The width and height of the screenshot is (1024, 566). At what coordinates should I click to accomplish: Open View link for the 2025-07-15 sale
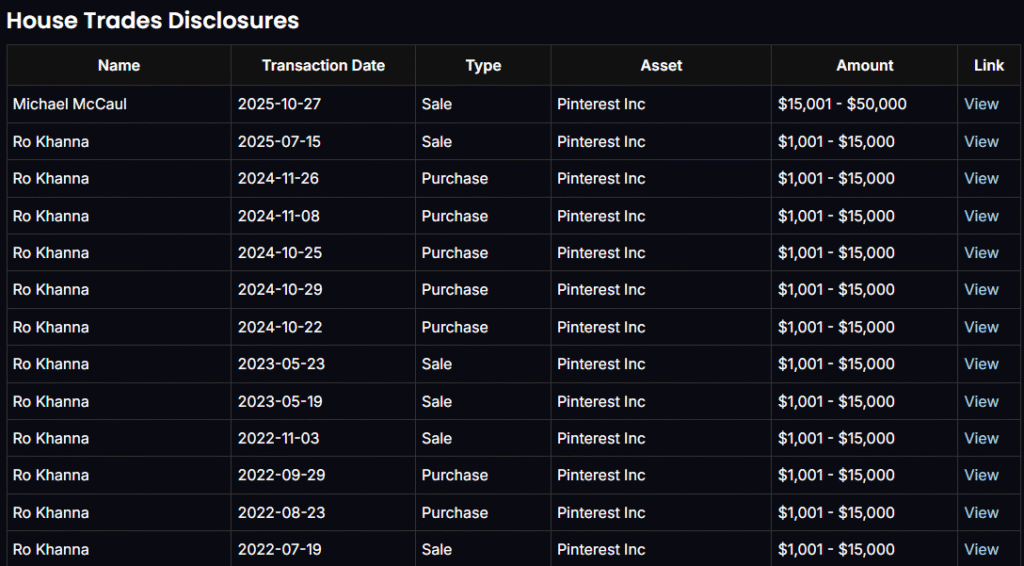(981, 142)
